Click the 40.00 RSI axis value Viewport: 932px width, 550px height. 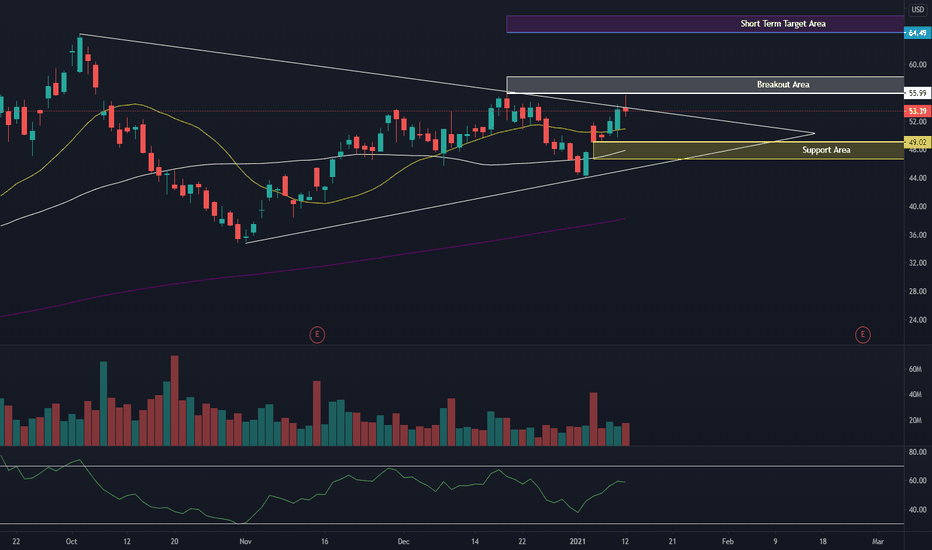tap(917, 510)
